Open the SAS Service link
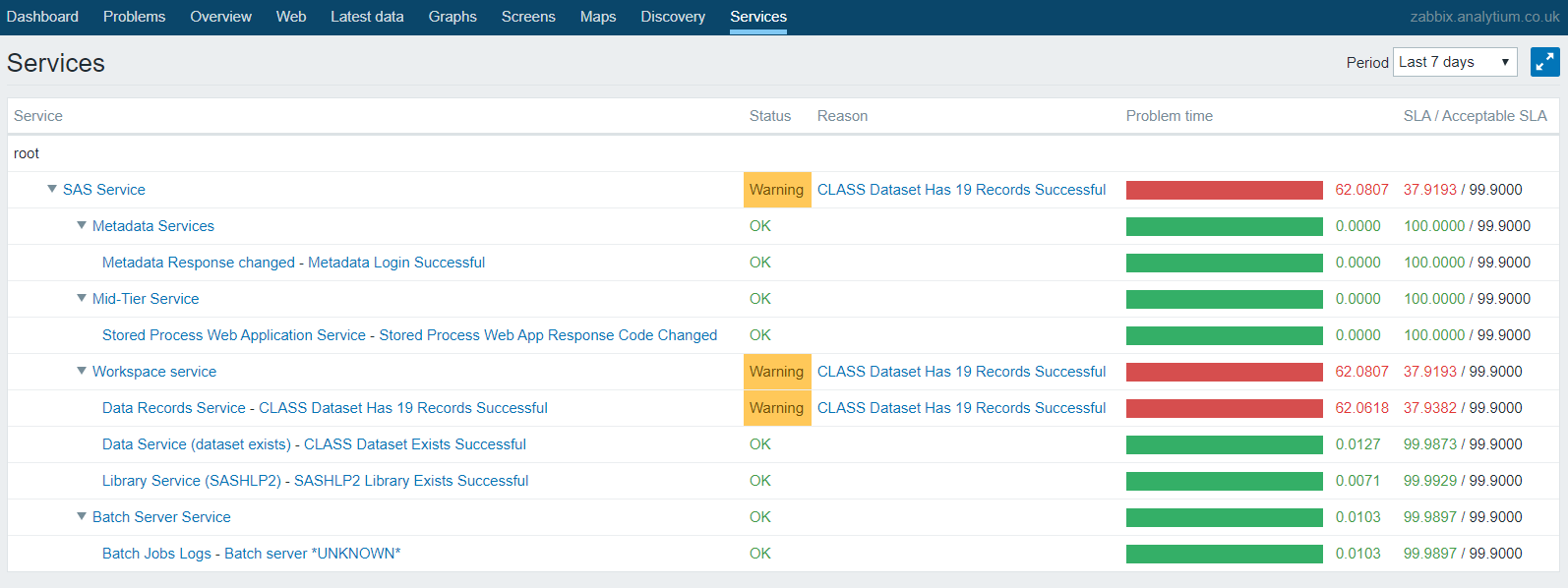Image resolution: width=1568 pixels, height=588 pixels. click(x=104, y=190)
